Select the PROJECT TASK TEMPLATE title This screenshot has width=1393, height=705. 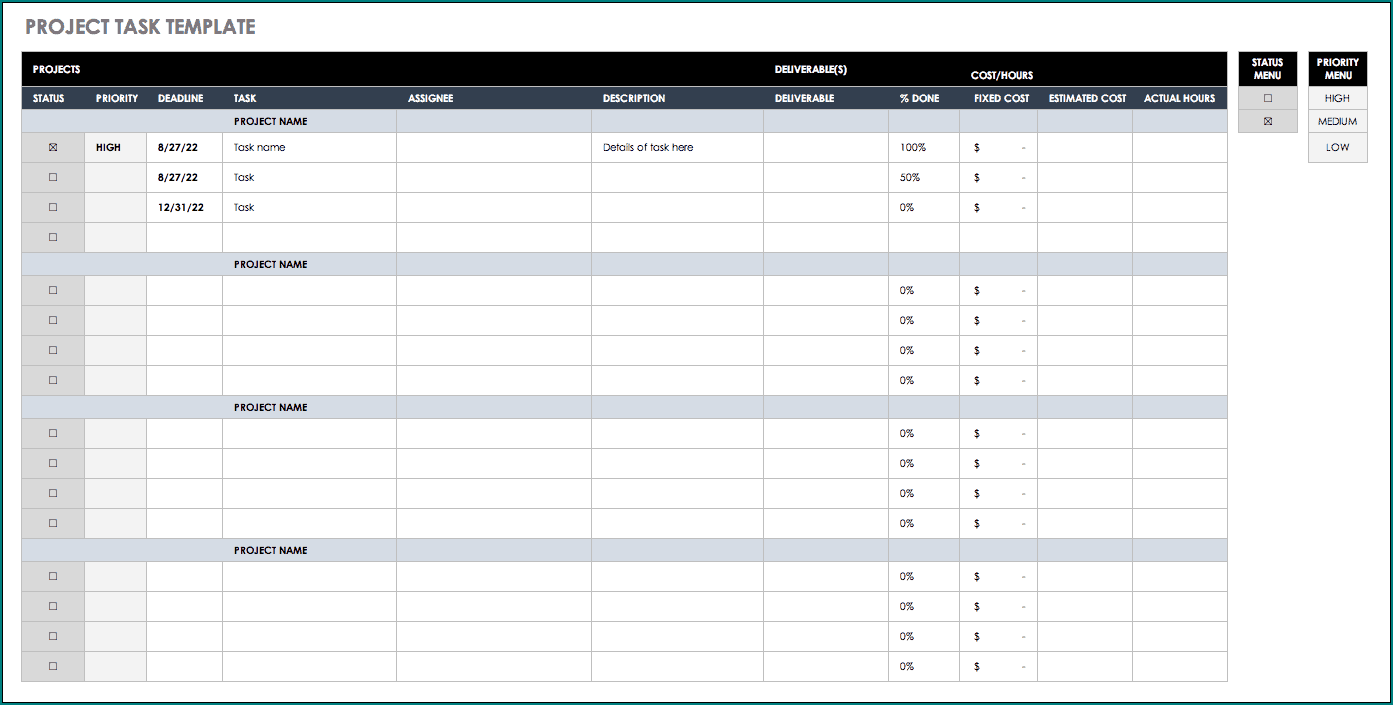click(141, 27)
